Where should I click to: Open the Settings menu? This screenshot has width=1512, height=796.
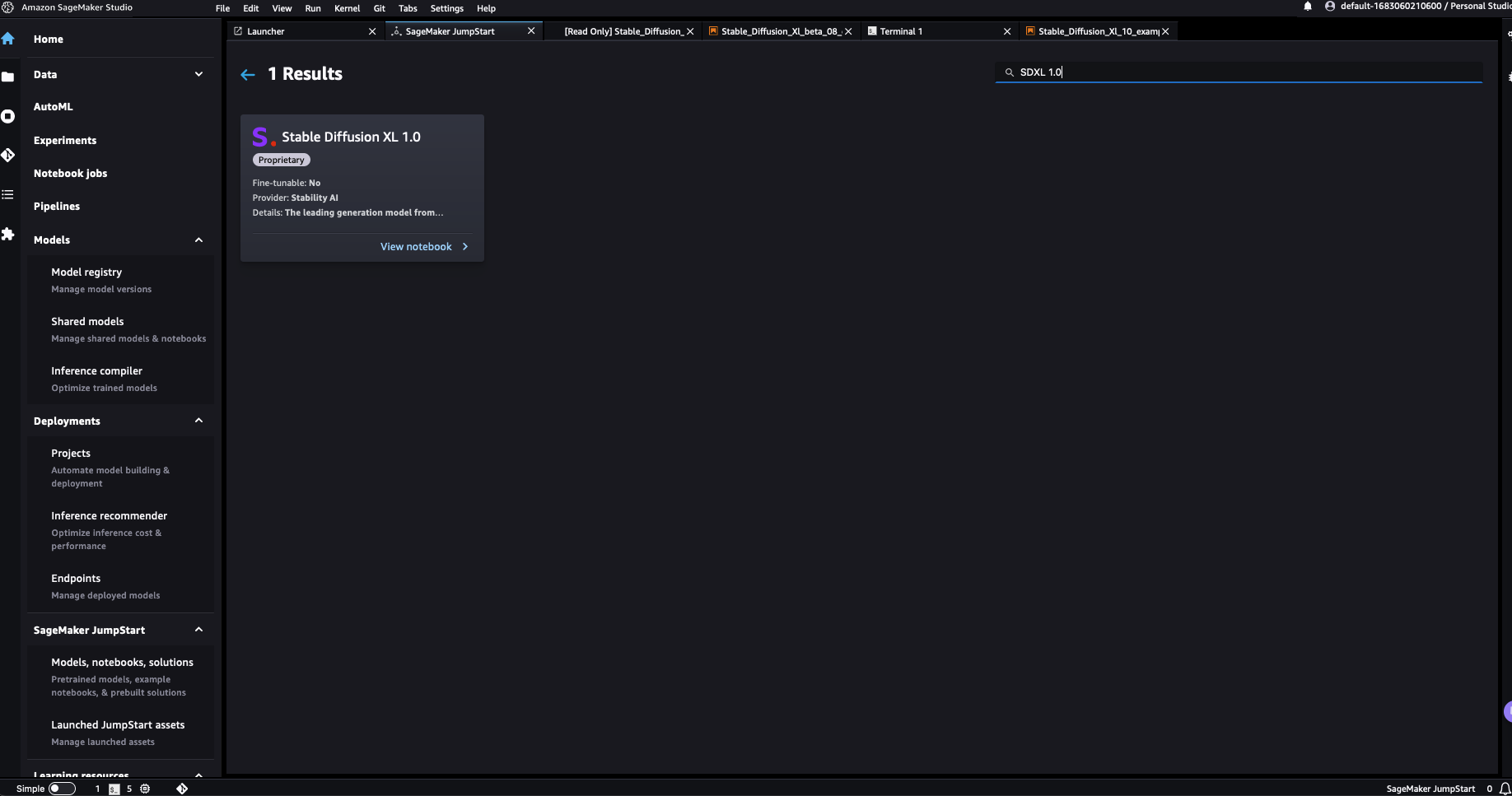pyautogui.click(x=447, y=8)
